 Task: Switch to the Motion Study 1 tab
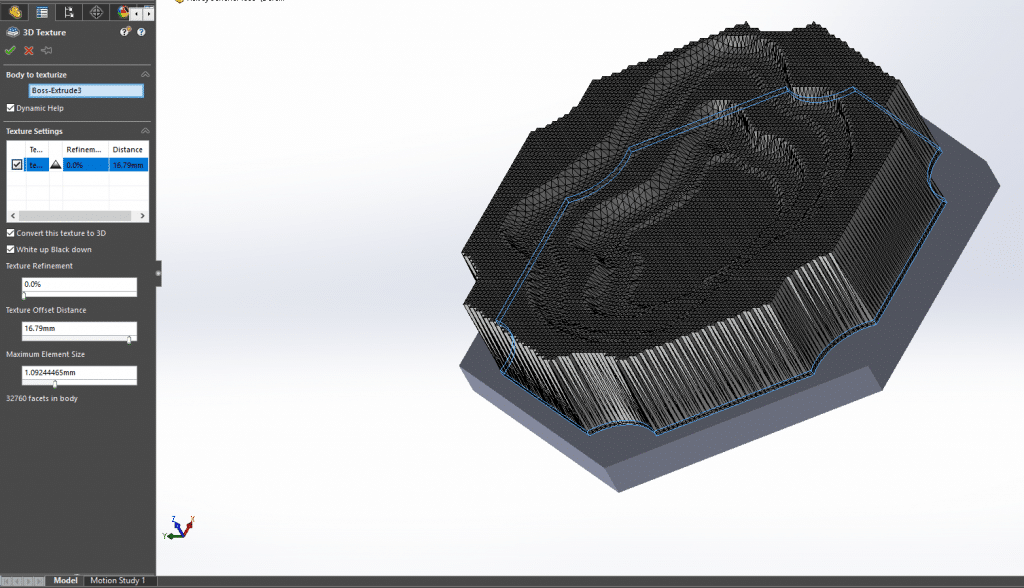(118, 580)
